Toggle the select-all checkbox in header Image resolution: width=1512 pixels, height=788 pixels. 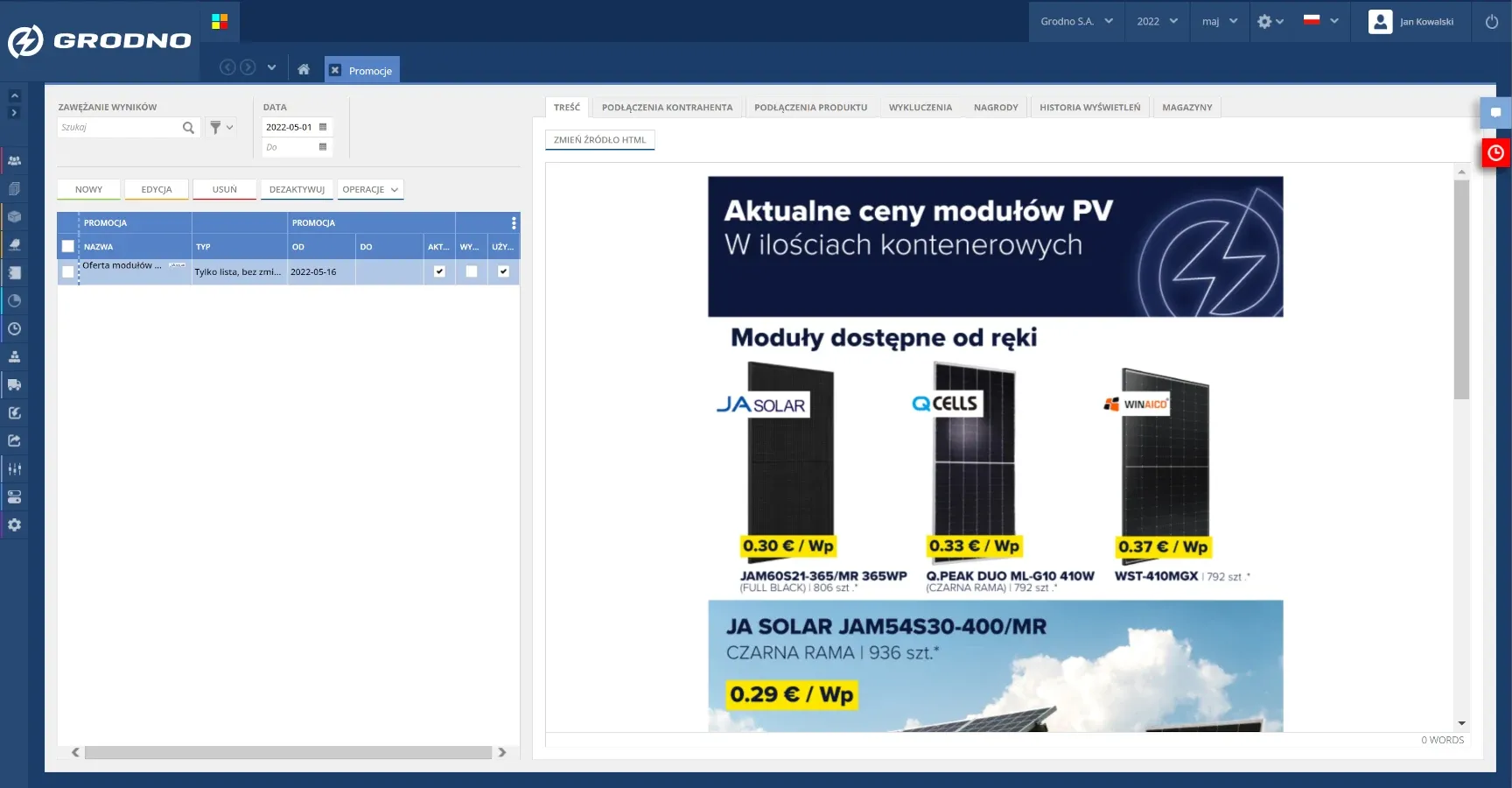tap(68, 247)
